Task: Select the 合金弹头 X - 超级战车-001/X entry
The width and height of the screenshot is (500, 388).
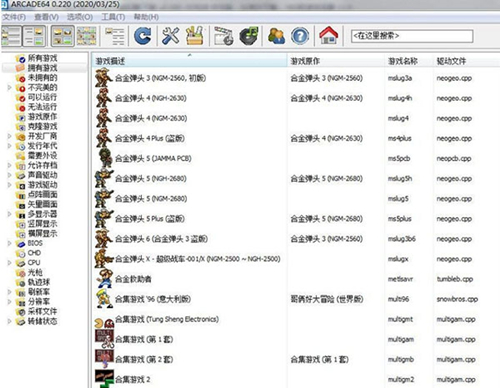Action: pyautogui.click(x=198, y=259)
